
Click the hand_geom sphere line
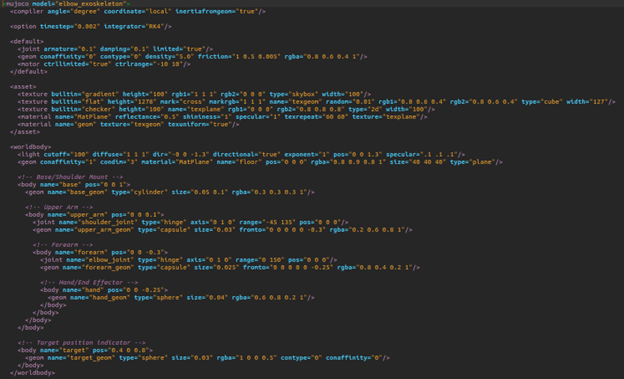(181, 297)
